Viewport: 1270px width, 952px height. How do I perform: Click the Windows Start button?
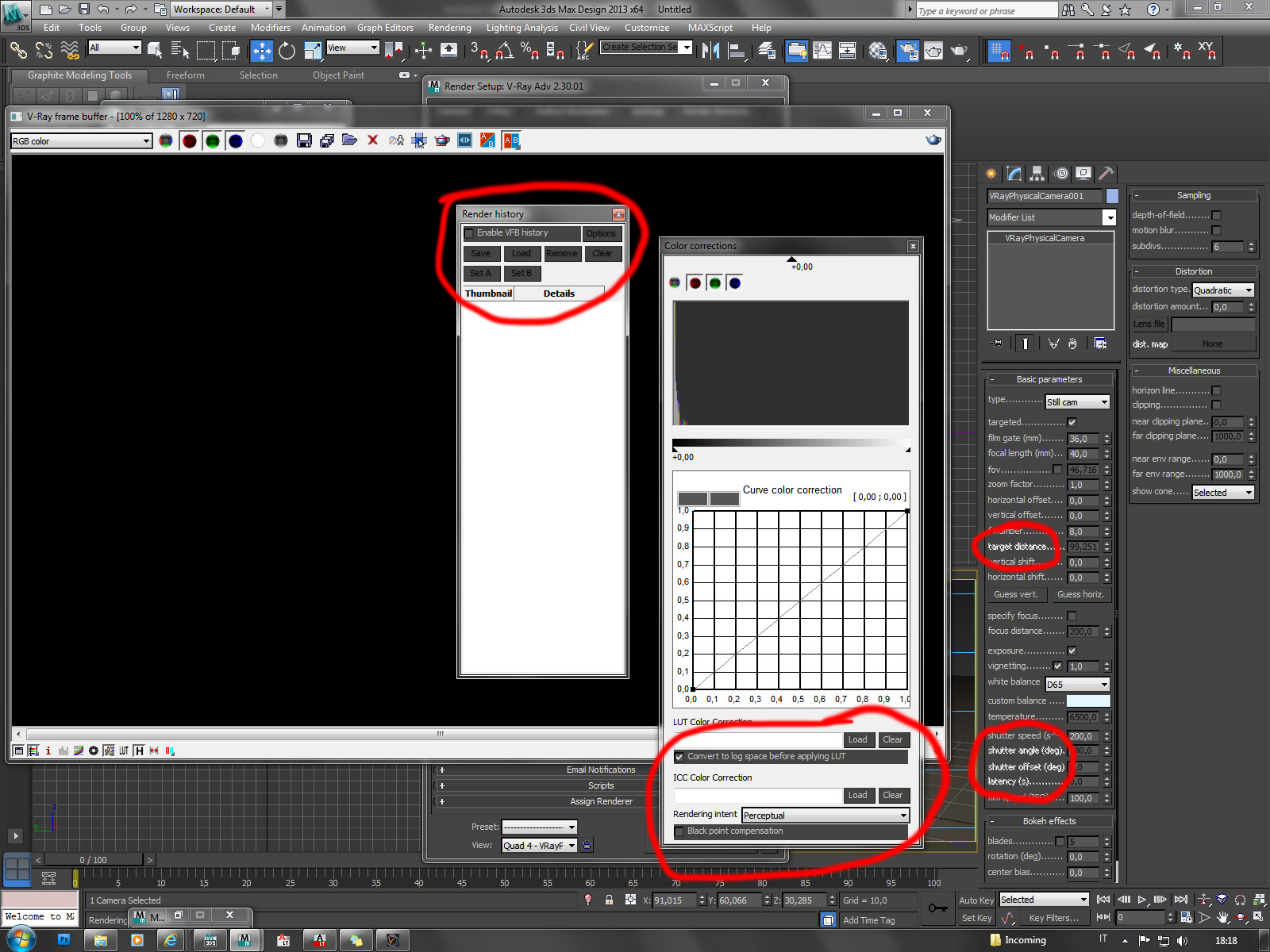click(x=21, y=940)
